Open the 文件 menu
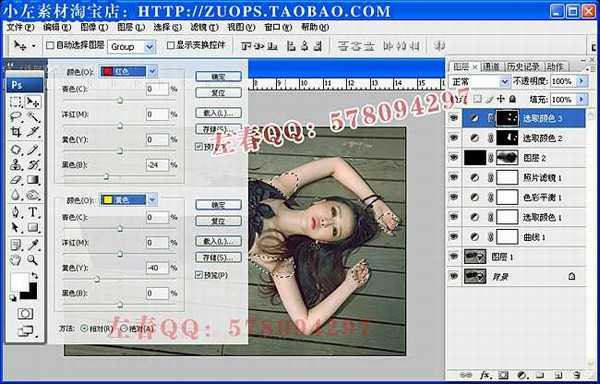The width and height of the screenshot is (600, 384). tap(20, 28)
